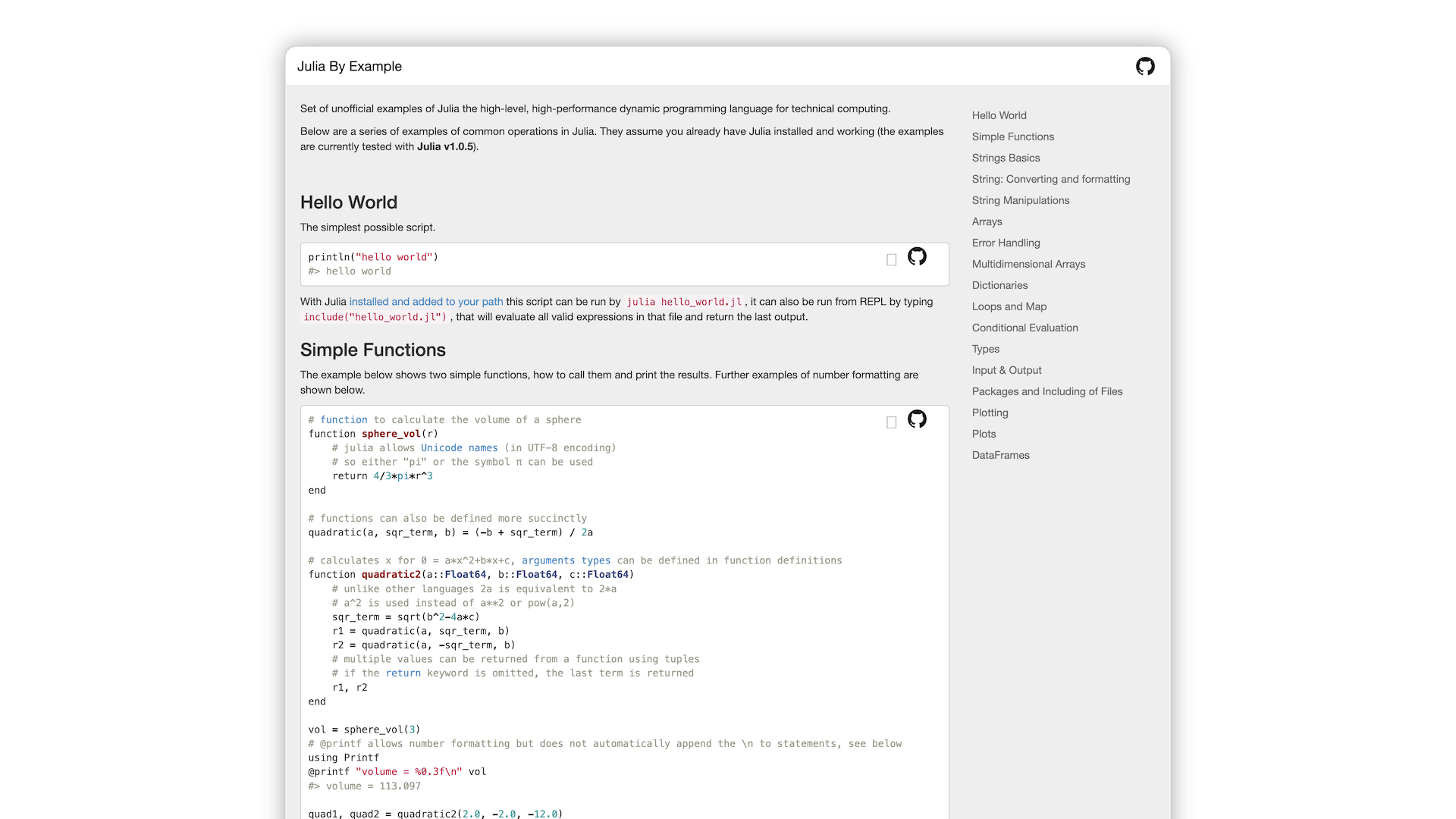Click the Hello World heading

point(349,202)
